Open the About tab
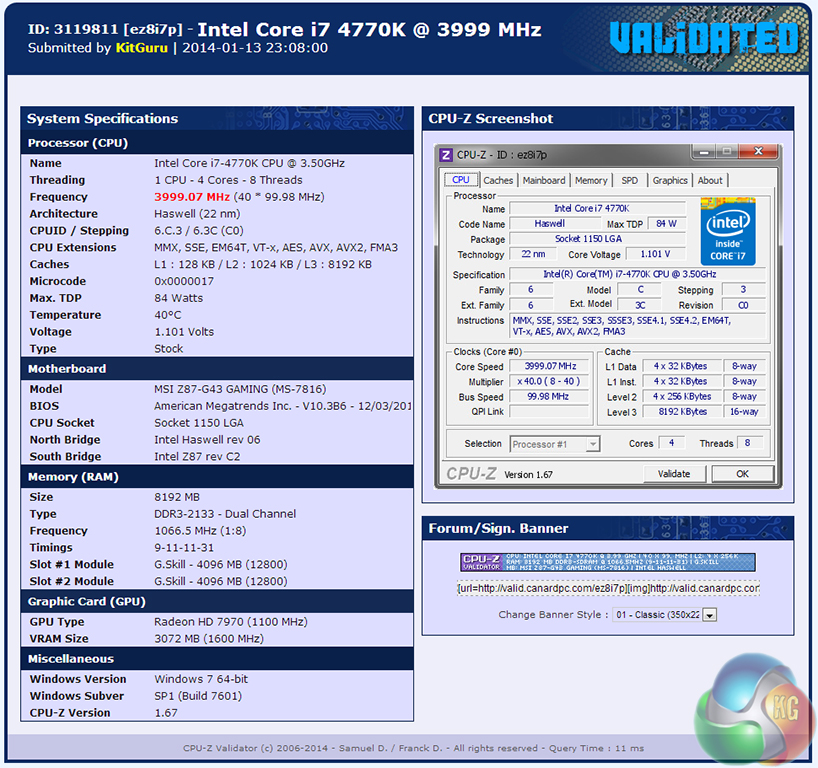 [x=710, y=181]
